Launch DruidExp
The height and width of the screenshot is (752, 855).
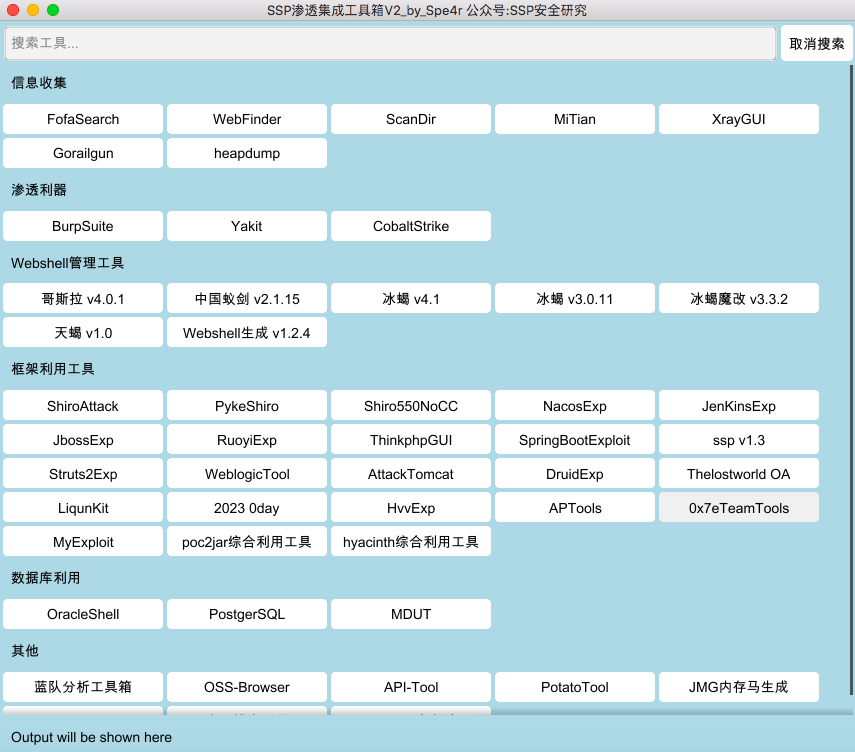pos(575,473)
